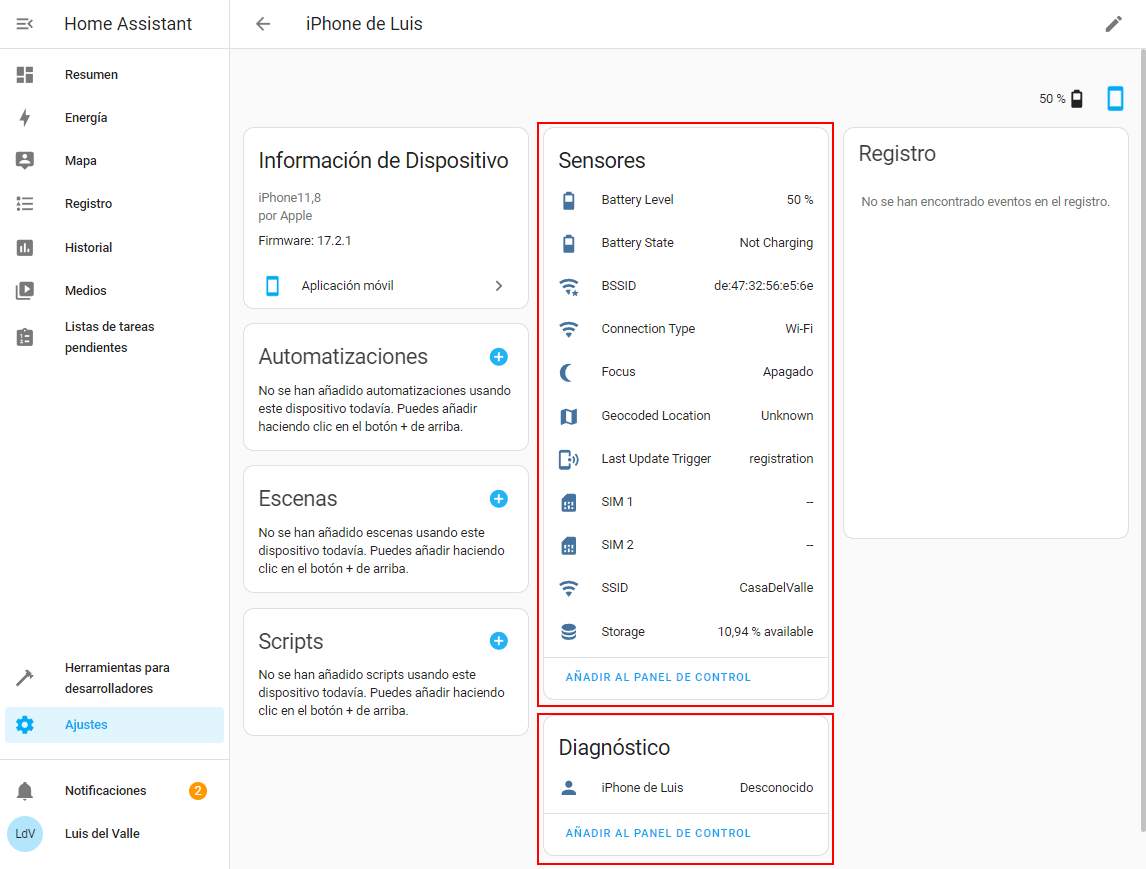Click Geocoded Location map icon
Viewport: 1146px width, 869px height.
coord(569,417)
